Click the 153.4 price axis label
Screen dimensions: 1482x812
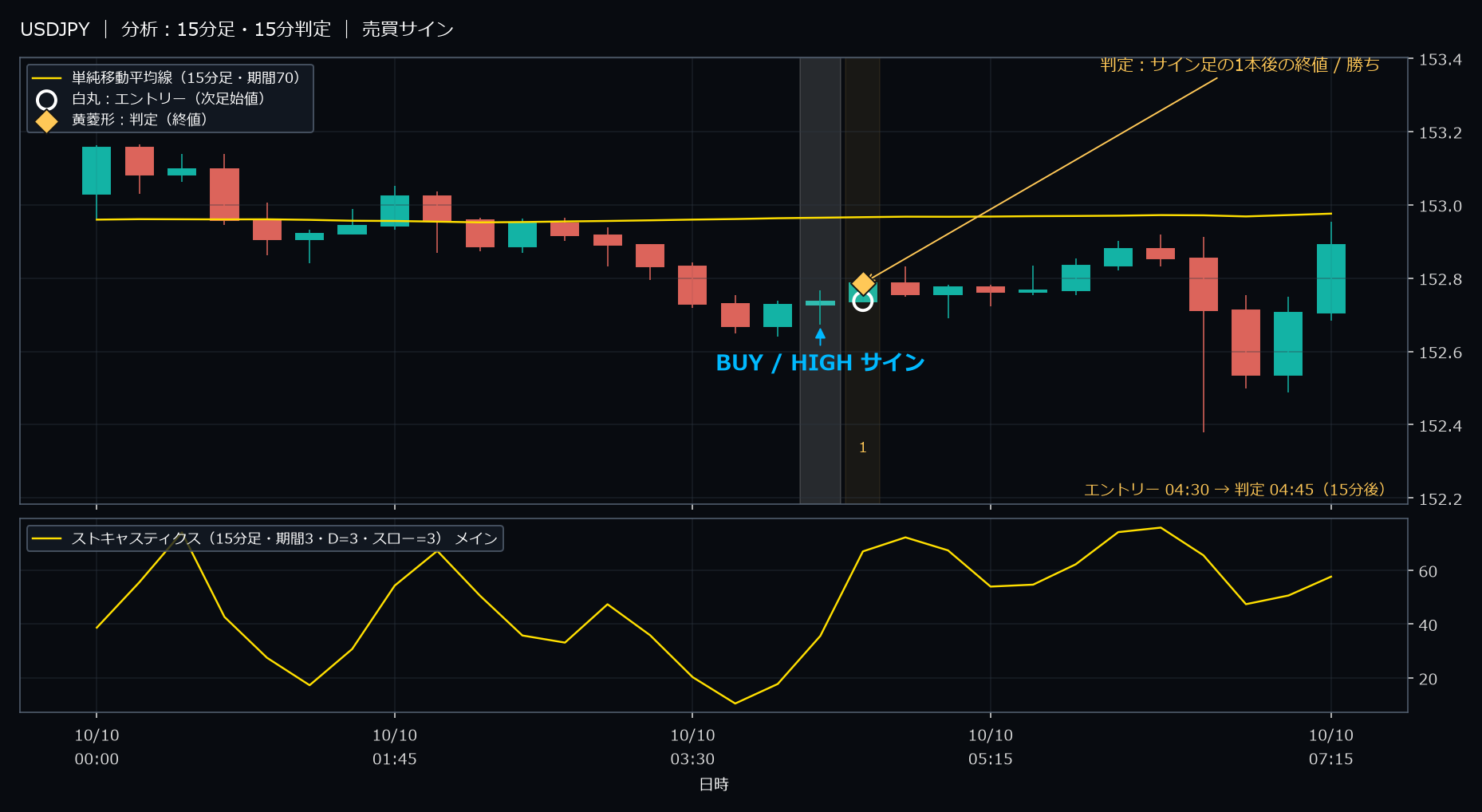[1441, 60]
